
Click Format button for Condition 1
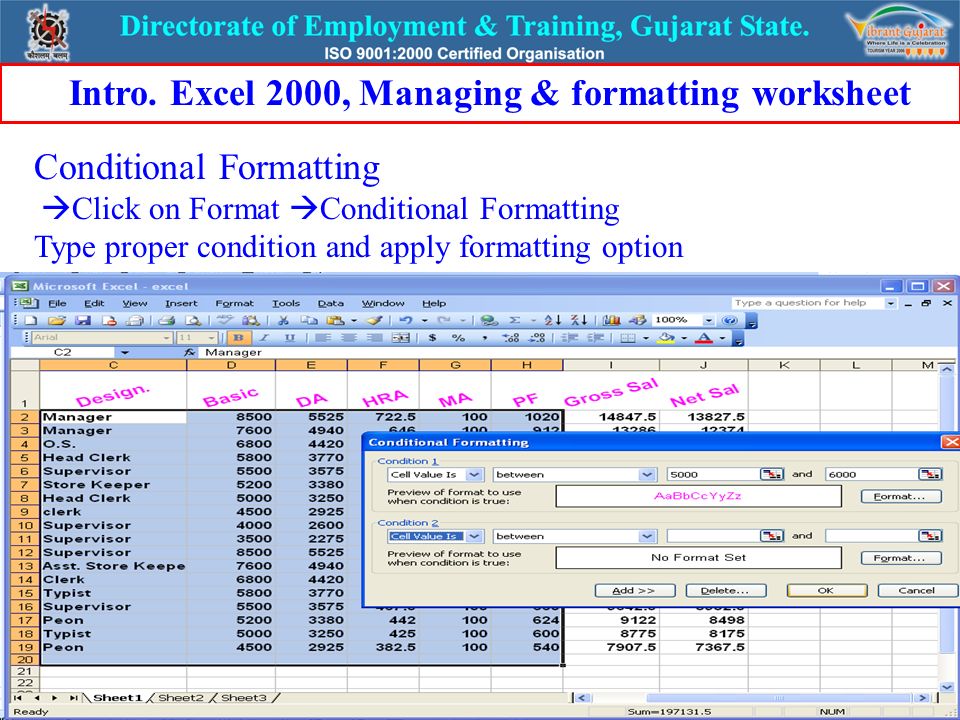coord(901,497)
